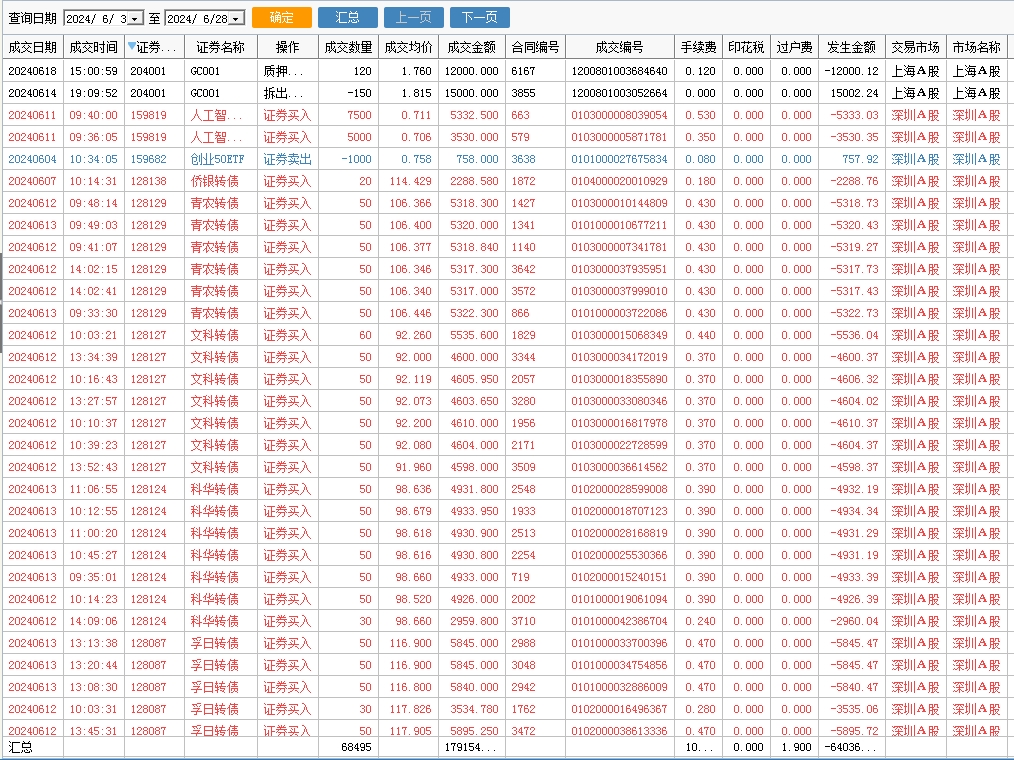
Task: Select 青农转债 row at 09:33:30
Action: 504,313
